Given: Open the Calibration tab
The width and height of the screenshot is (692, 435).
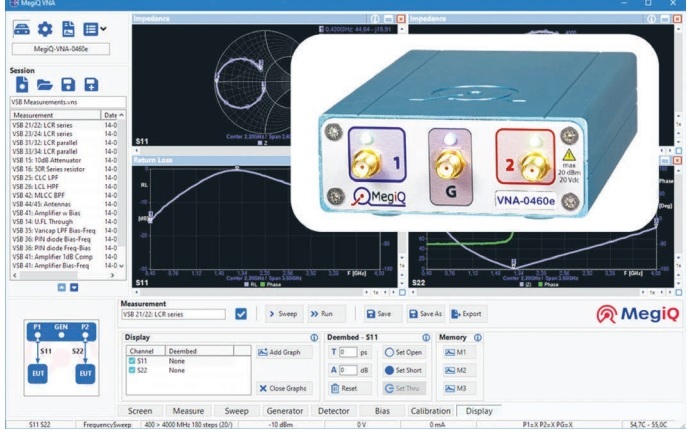Looking at the screenshot, I should (431, 411).
